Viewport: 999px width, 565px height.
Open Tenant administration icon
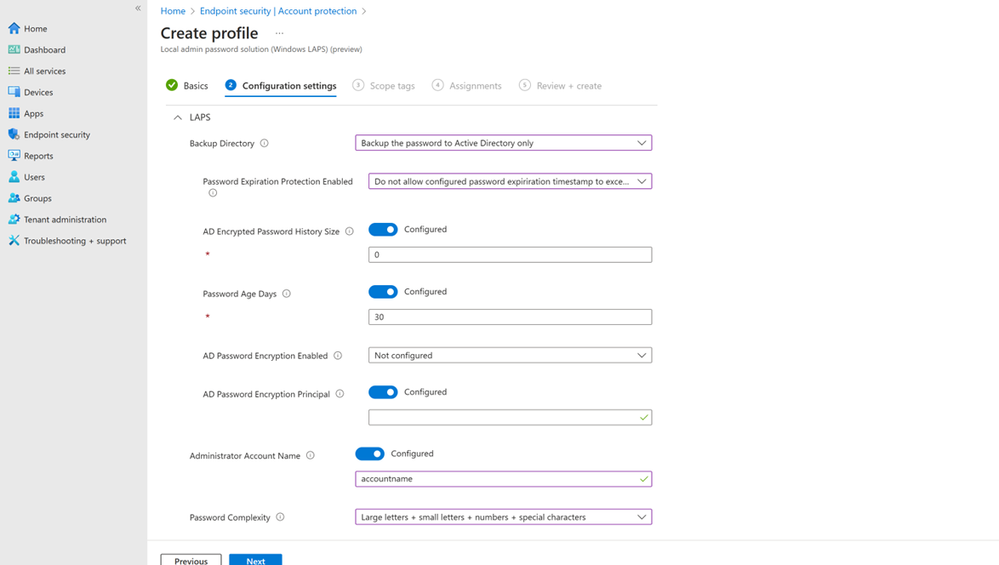14,219
